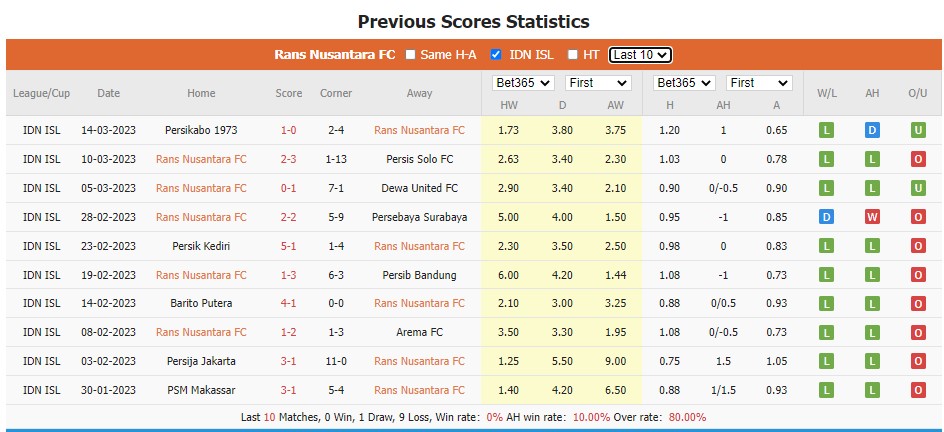Open the Persis Solo FC team link
The width and height of the screenshot is (944, 432).
point(419,159)
